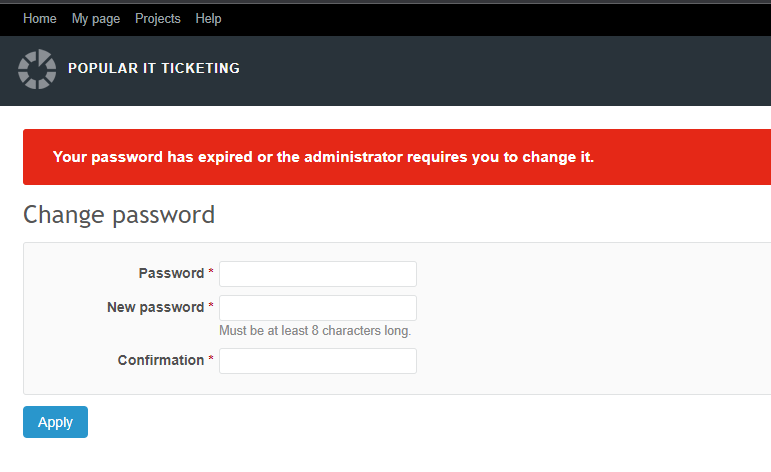Focus the New password input field

(318, 308)
